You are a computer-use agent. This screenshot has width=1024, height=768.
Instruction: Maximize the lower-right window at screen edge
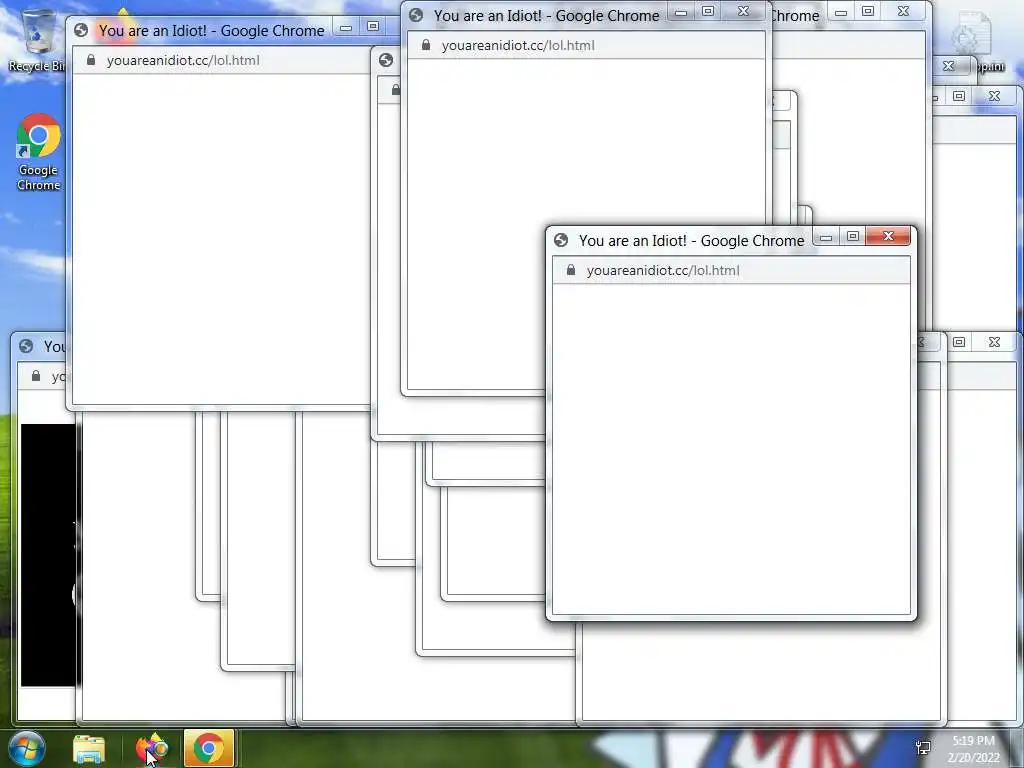pyautogui.click(x=959, y=342)
